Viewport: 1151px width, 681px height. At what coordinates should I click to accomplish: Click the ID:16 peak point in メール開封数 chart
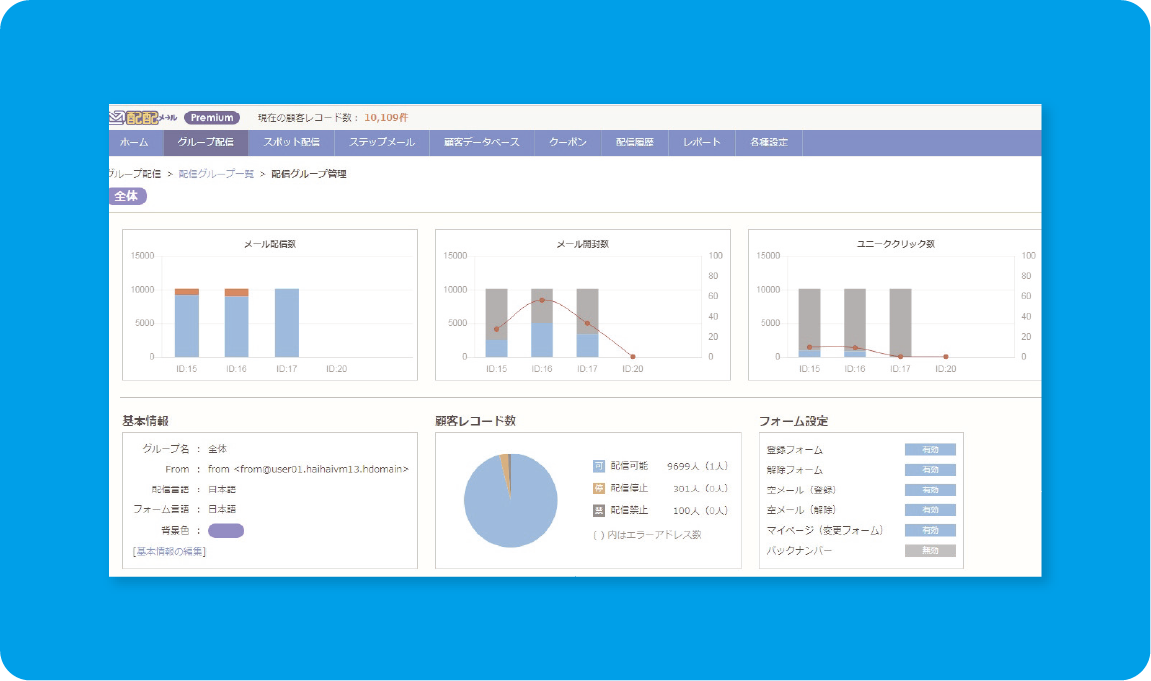point(542,300)
